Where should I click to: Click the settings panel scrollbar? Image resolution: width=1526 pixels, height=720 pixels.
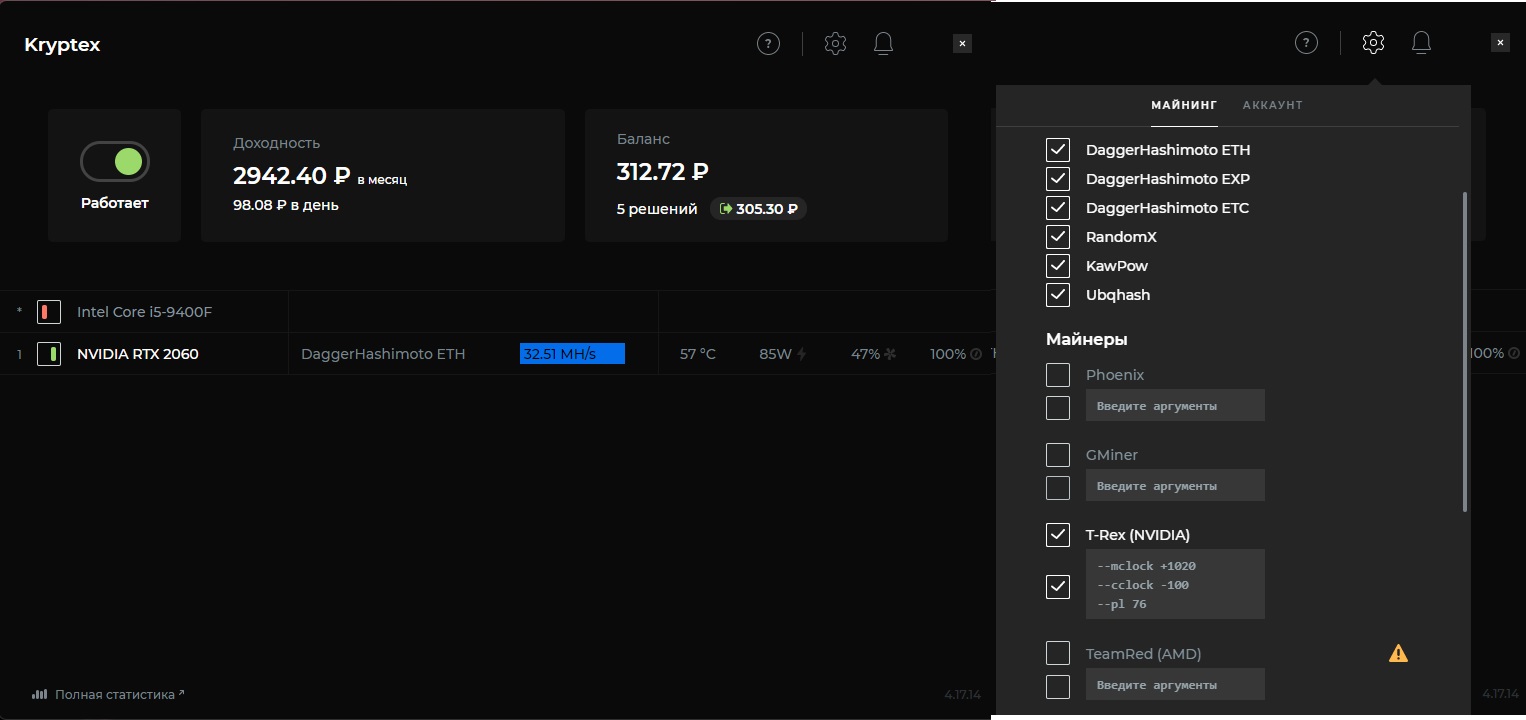tap(1465, 352)
